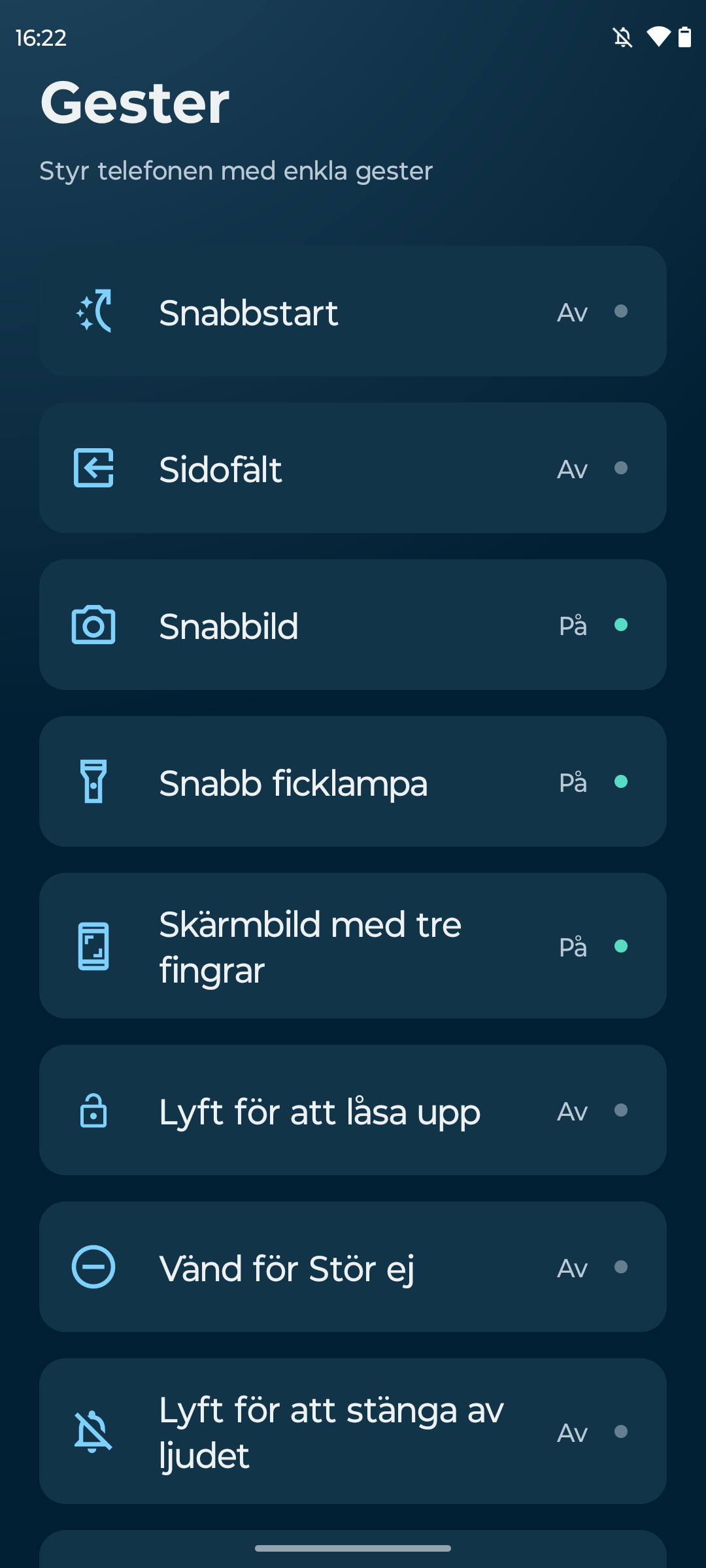The width and height of the screenshot is (706, 1568).
Task: Tap the three-finger screenshot phone icon
Action: coord(93,946)
